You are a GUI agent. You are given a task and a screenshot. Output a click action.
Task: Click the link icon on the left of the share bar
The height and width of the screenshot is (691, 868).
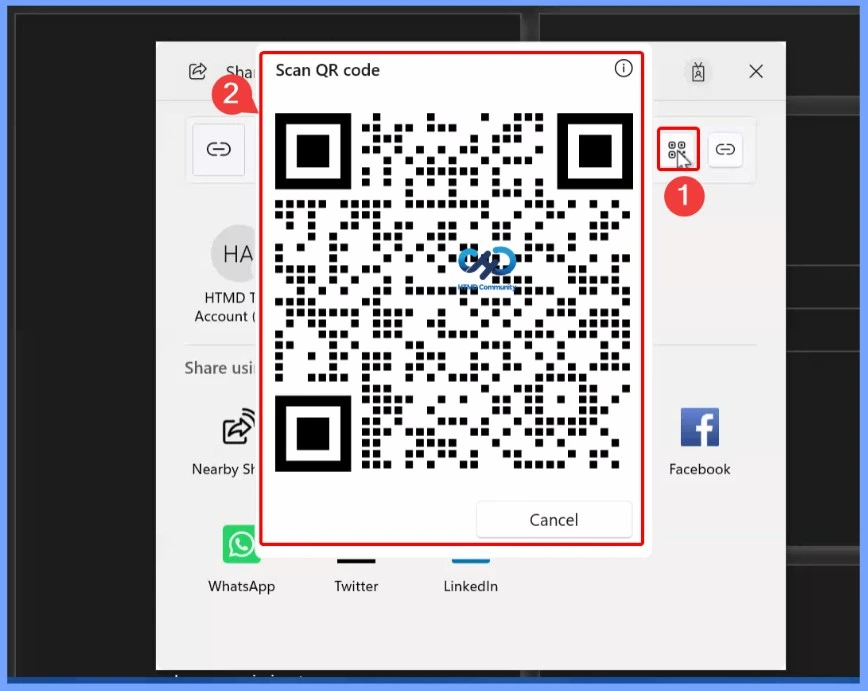tap(219, 149)
